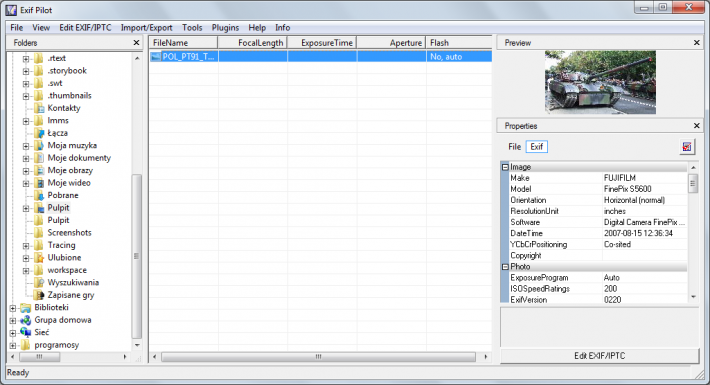Click the properties options icon beside Exif tab
Screen dimensions: 710x385
click(x=687, y=147)
